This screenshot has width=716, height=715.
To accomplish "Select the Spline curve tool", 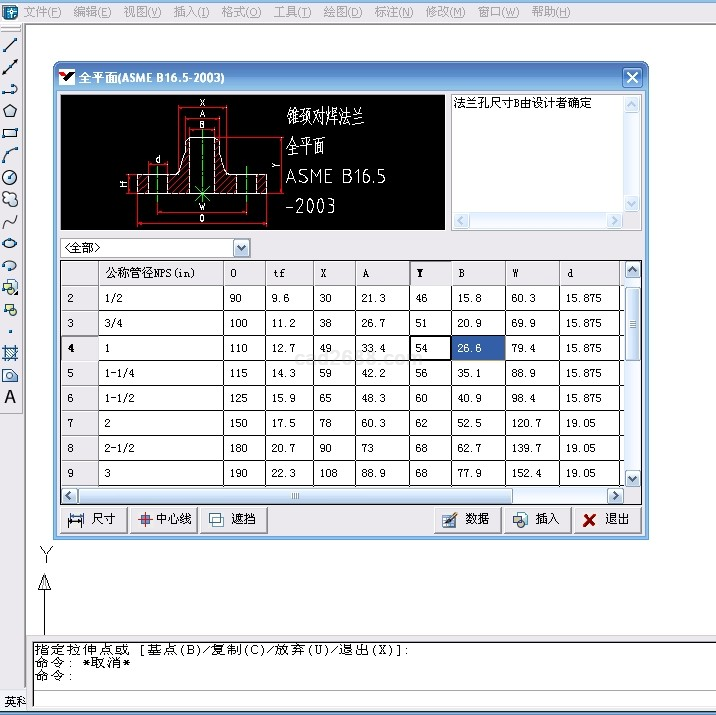I will pyautogui.click(x=10, y=221).
